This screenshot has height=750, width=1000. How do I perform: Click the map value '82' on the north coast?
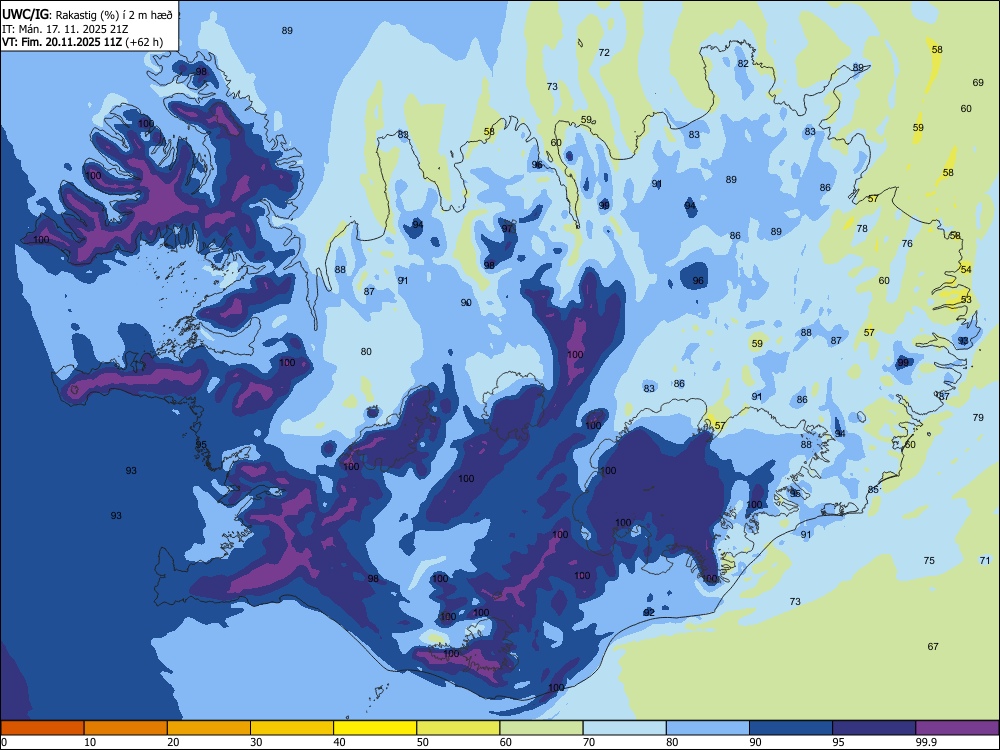(x=743, y=63)
